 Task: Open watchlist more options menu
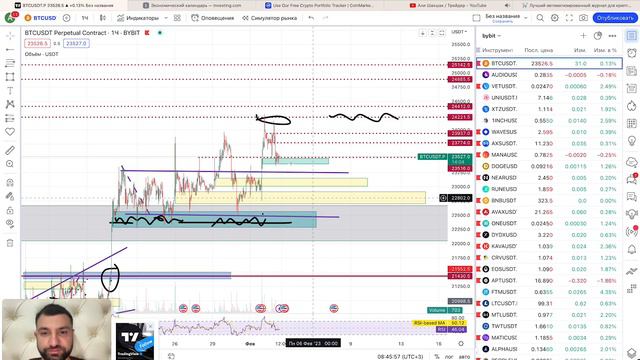coord(612,36)
